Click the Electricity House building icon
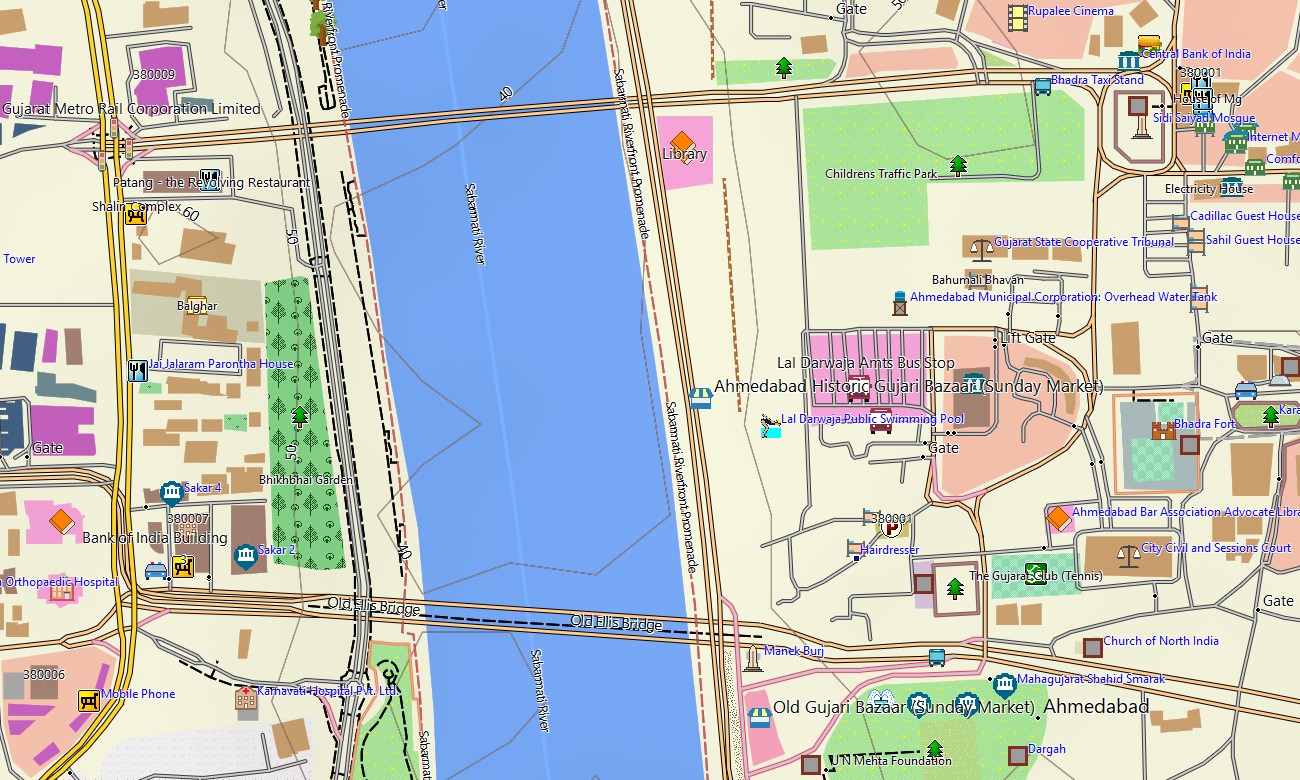Viewport: 1300px width, 780px height. pyautogui.click(x=1230, y=187)
